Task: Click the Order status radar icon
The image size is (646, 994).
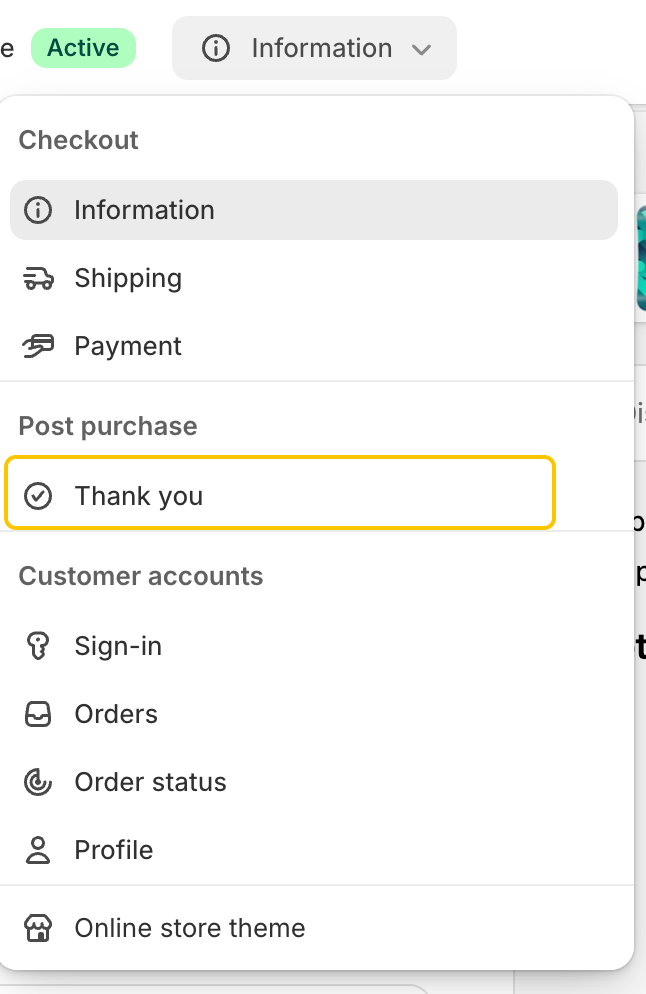Action: (x=38, y=782)
